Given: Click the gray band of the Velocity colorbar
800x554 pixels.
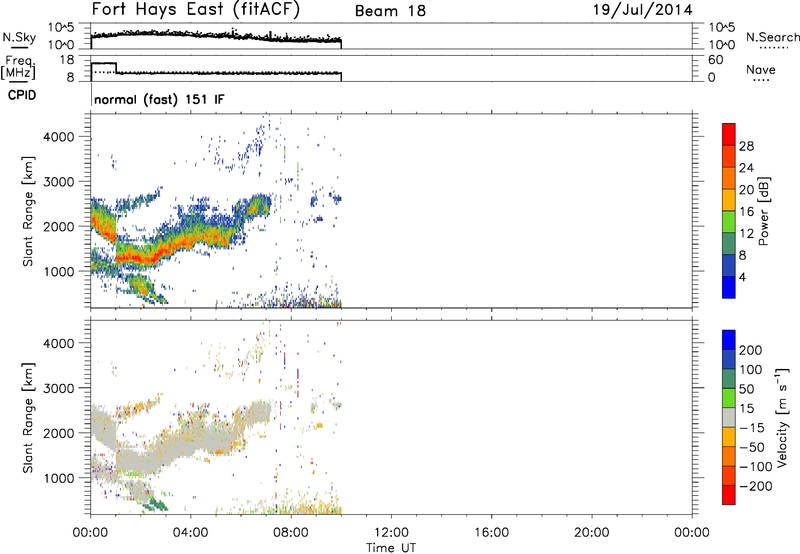Looking at the screenshot, I should click(729, 417).
